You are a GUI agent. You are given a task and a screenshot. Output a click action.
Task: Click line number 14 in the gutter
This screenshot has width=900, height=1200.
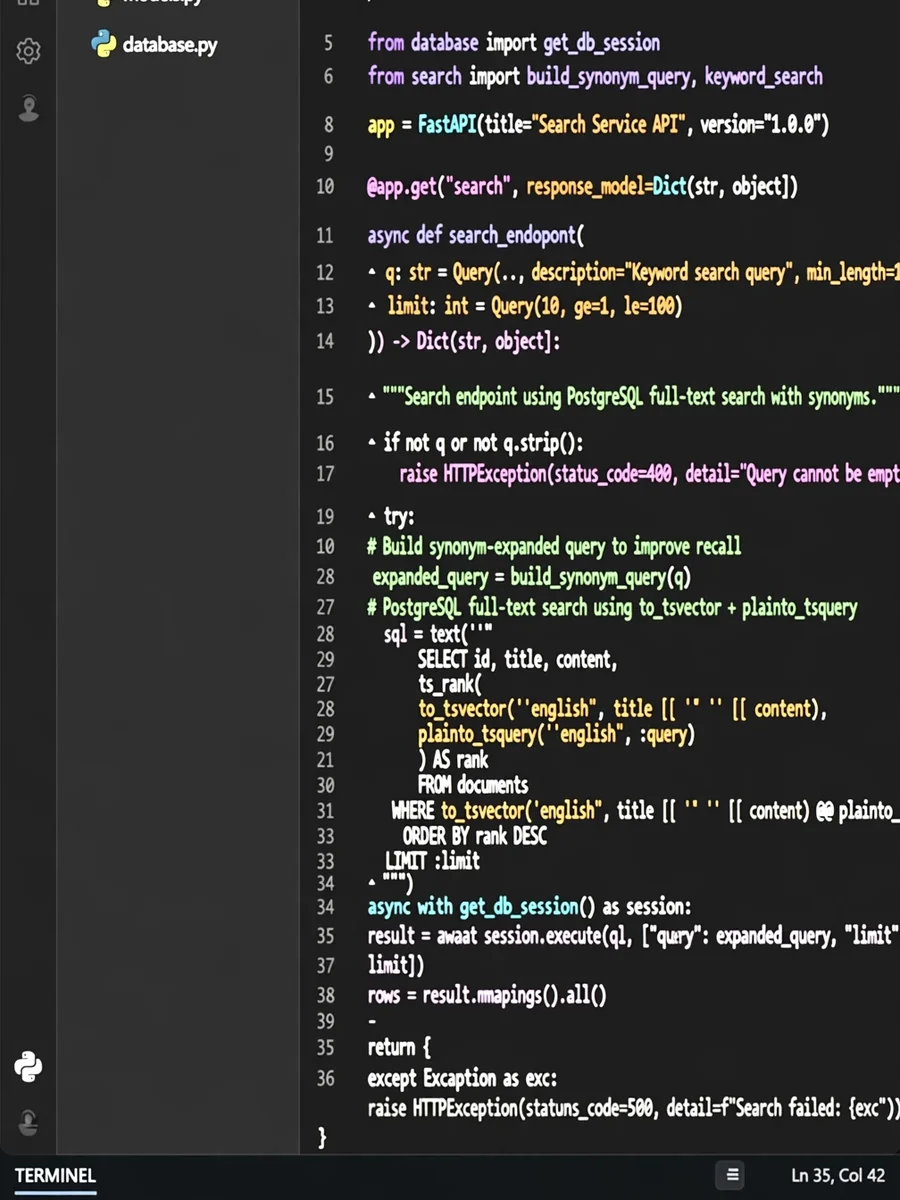[x=324, y=341]
